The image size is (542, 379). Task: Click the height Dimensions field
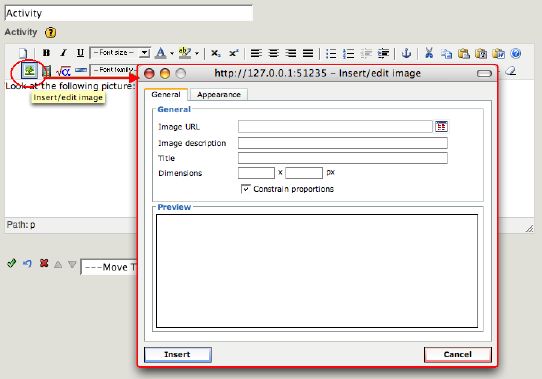304,173
